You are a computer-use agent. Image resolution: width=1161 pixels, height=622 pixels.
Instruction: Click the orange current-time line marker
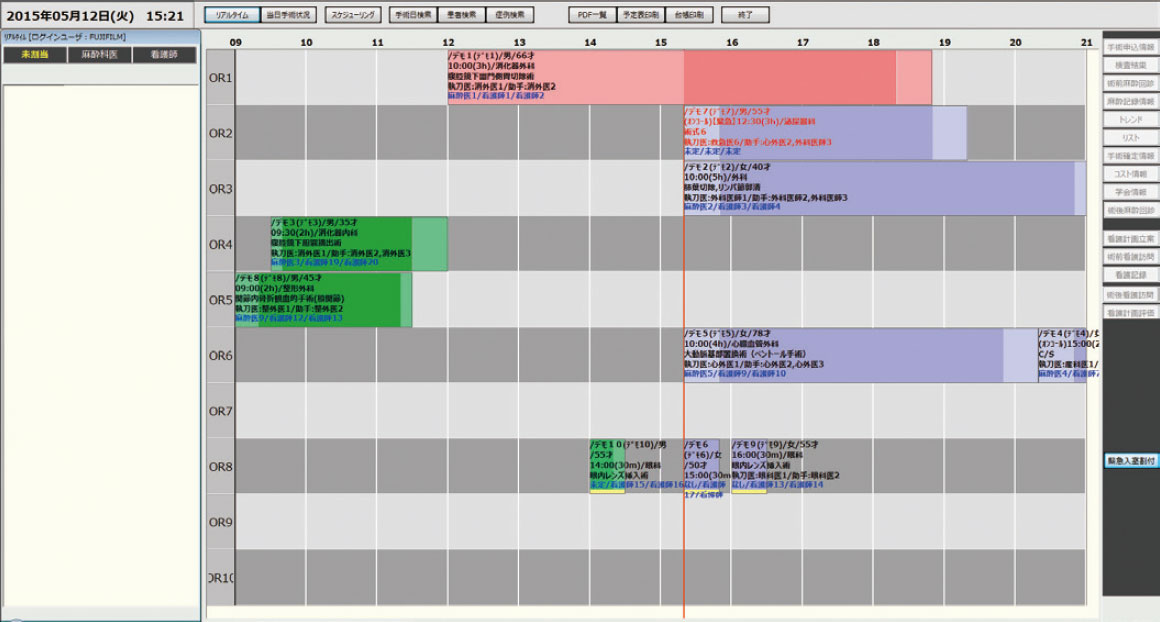(x=684, y=520)
